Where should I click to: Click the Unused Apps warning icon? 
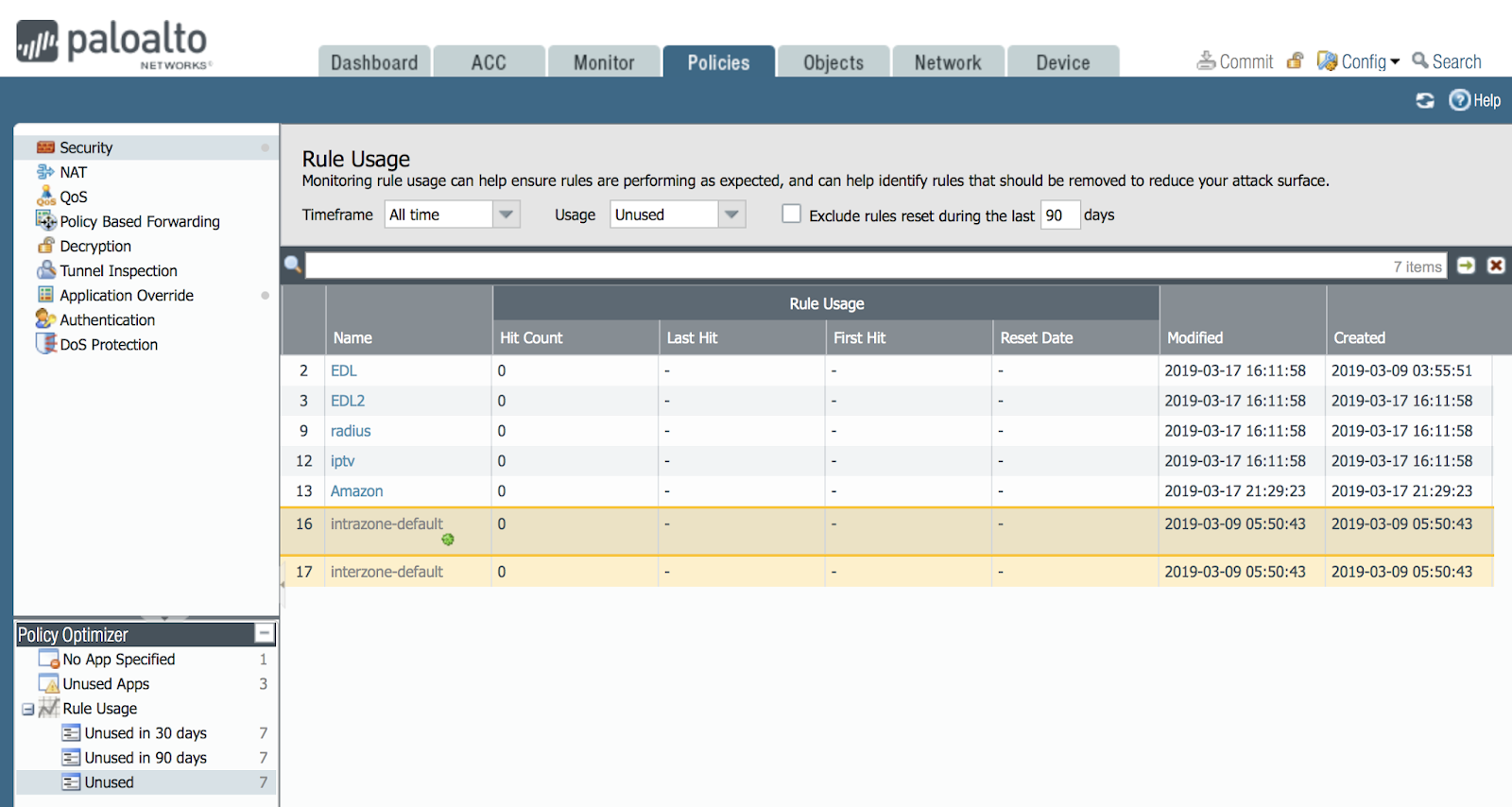49,683
